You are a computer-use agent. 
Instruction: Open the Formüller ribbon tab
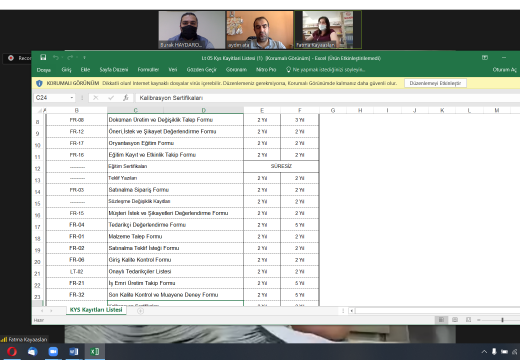click(x=148, y=70)
